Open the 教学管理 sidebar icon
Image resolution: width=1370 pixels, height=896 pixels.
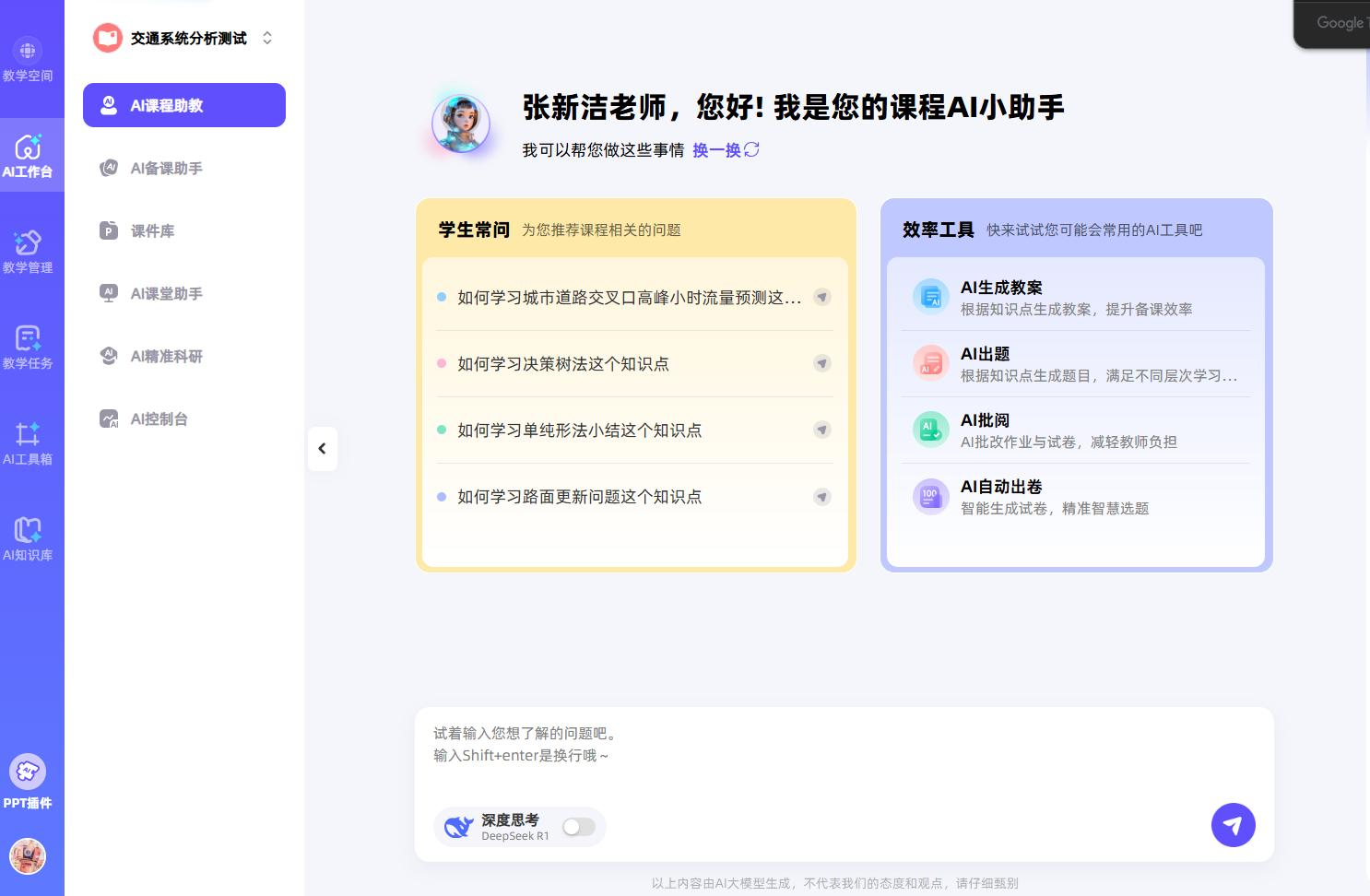[x=28, y=252]
